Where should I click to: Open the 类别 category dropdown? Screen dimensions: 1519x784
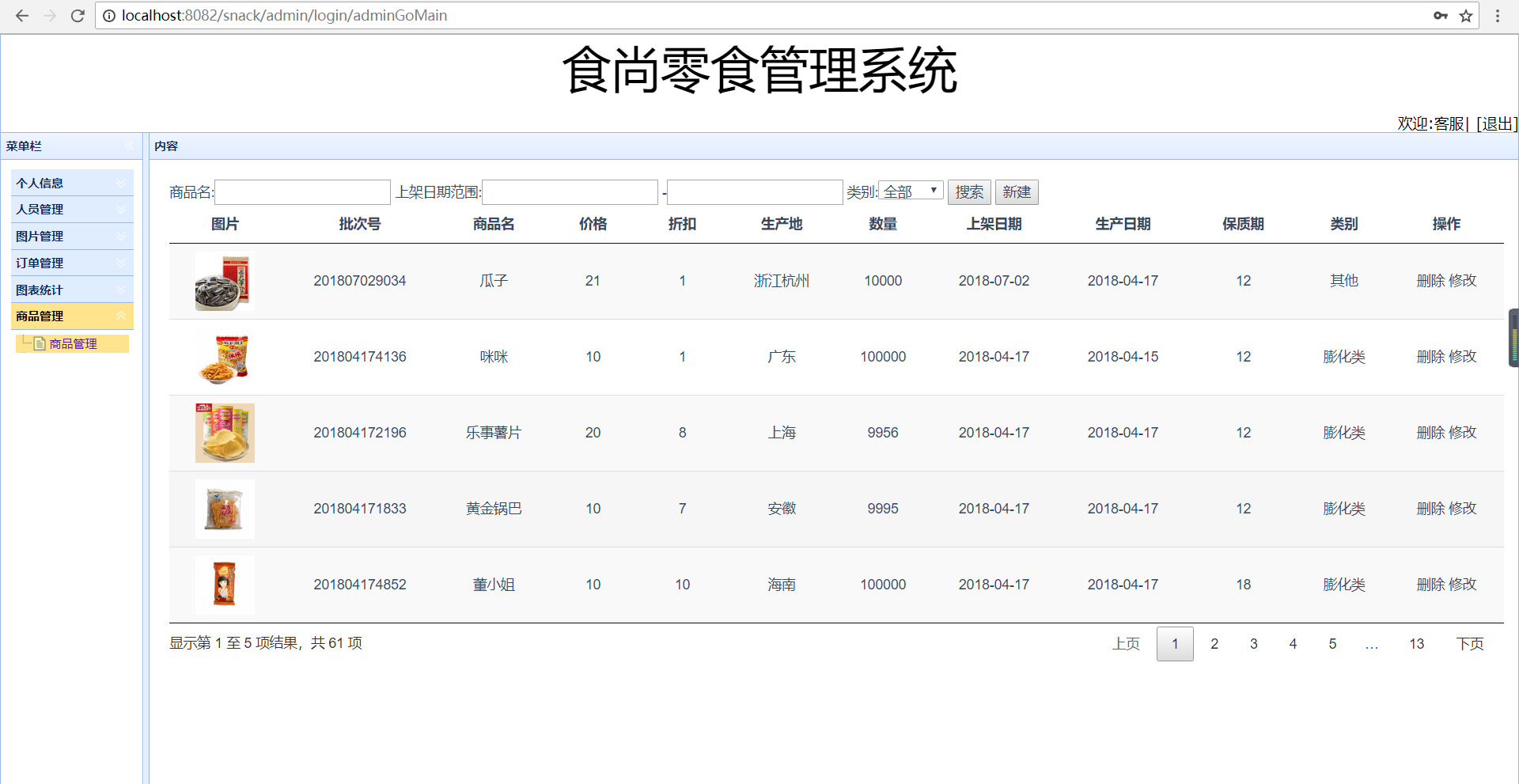(x=910, y=191)
